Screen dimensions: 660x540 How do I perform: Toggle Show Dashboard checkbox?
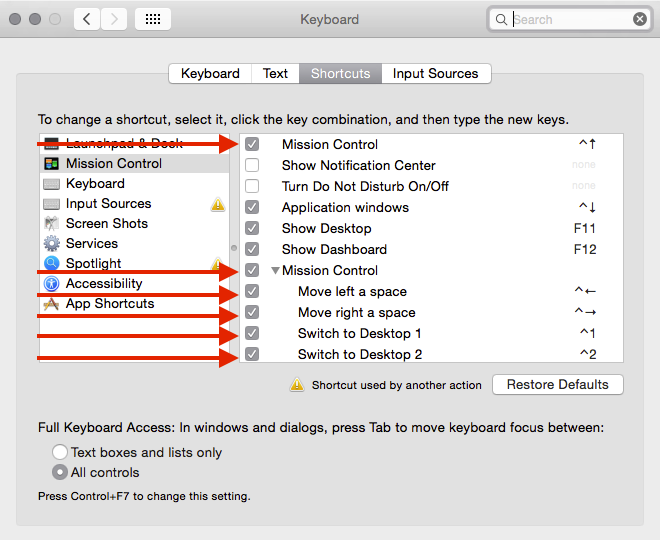tap(252, 249)
